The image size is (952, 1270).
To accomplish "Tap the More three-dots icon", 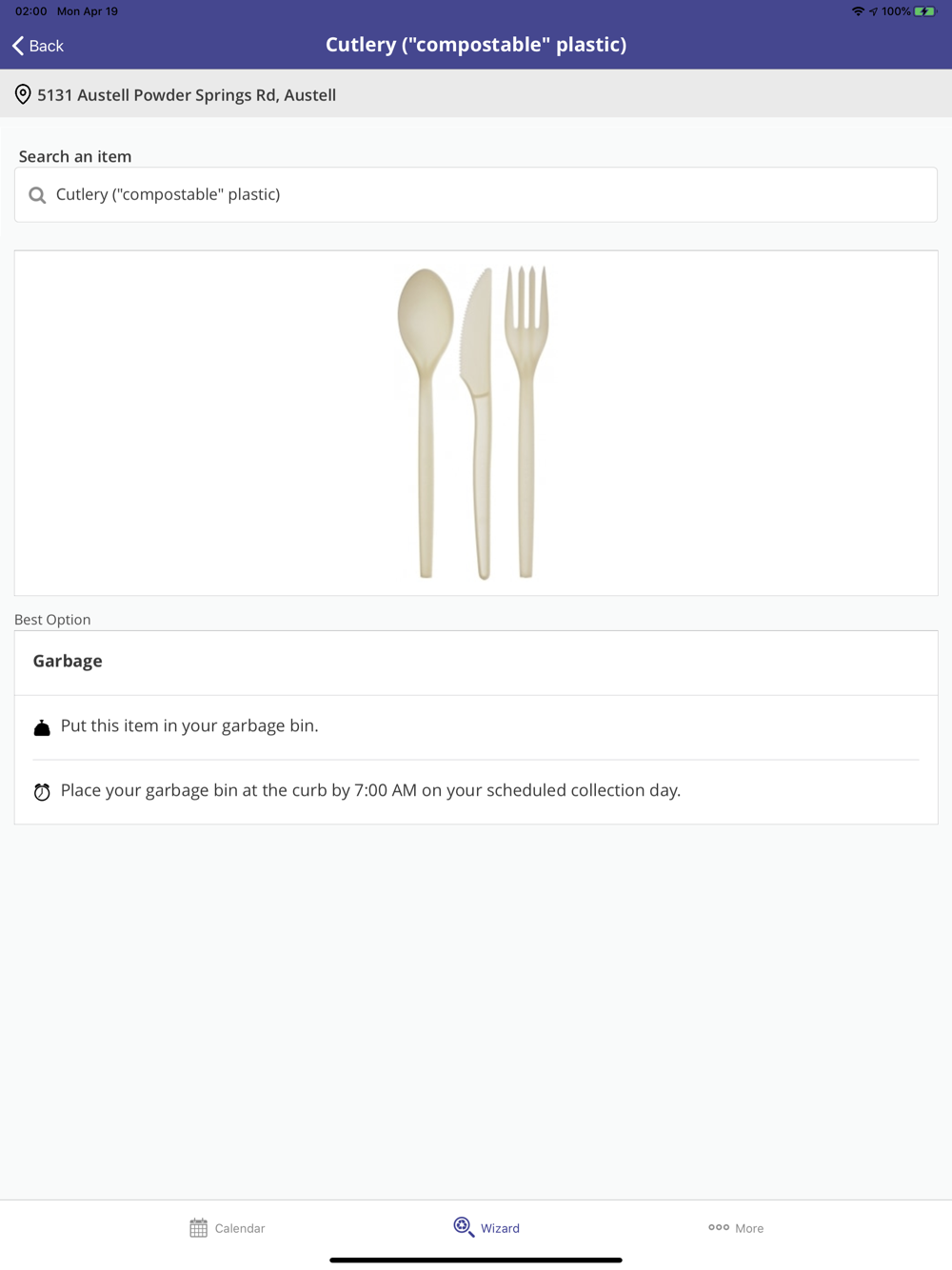I will click(719, 1227).
